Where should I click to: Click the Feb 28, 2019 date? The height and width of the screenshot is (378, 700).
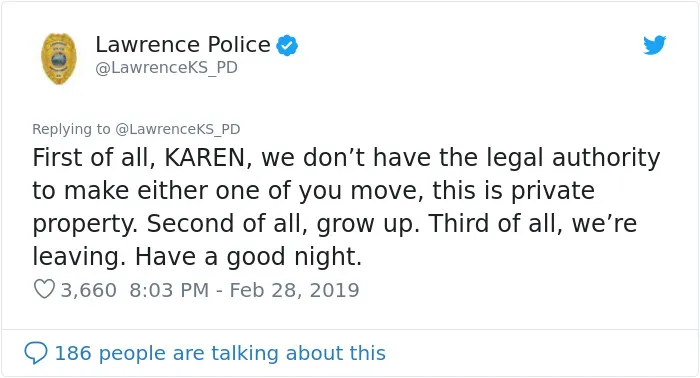click(294, 290)
